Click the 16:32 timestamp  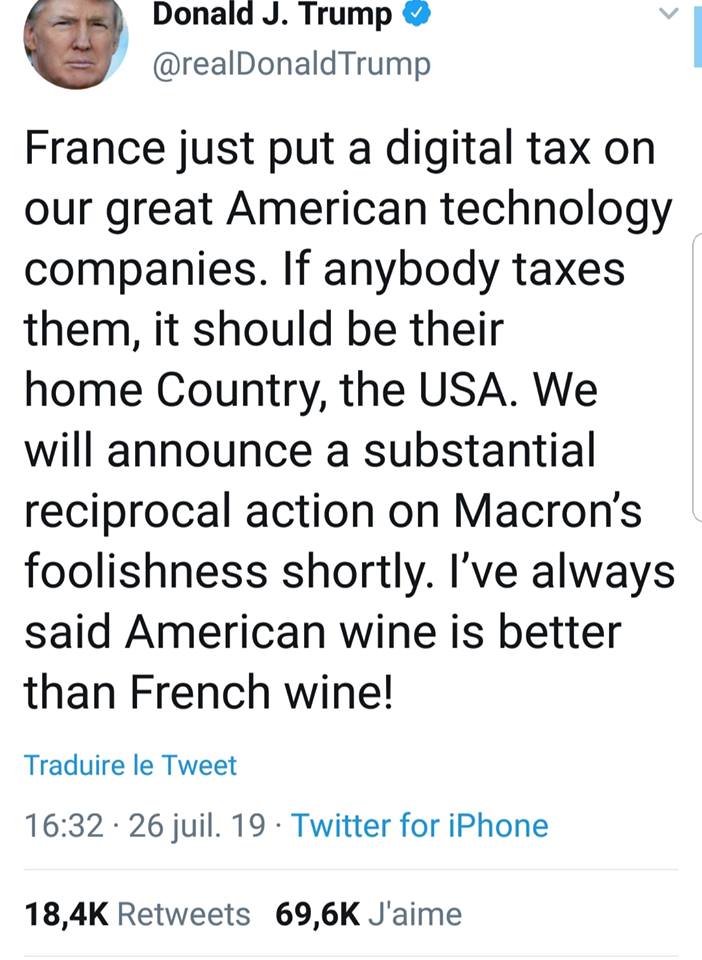[61, 826]
